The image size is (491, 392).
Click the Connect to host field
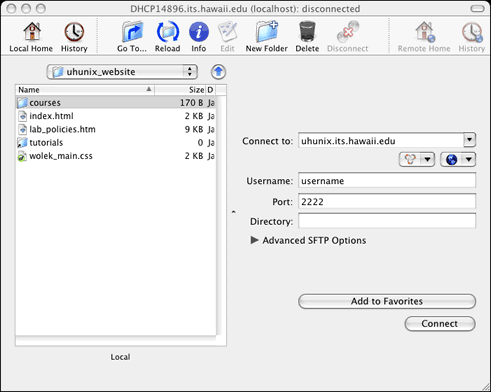point(381,141)
